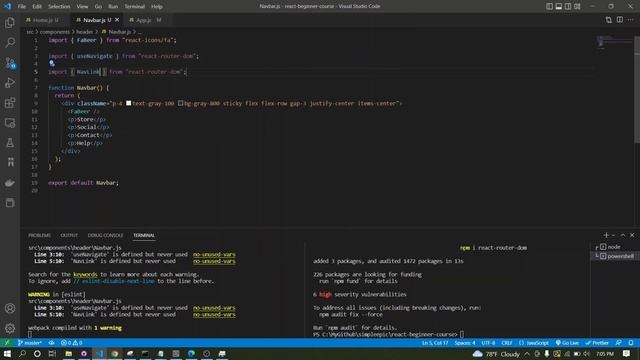Screen dimensions: 640x360
Task: Click components in the breadcrumb path
Action: tap(55, 31)
